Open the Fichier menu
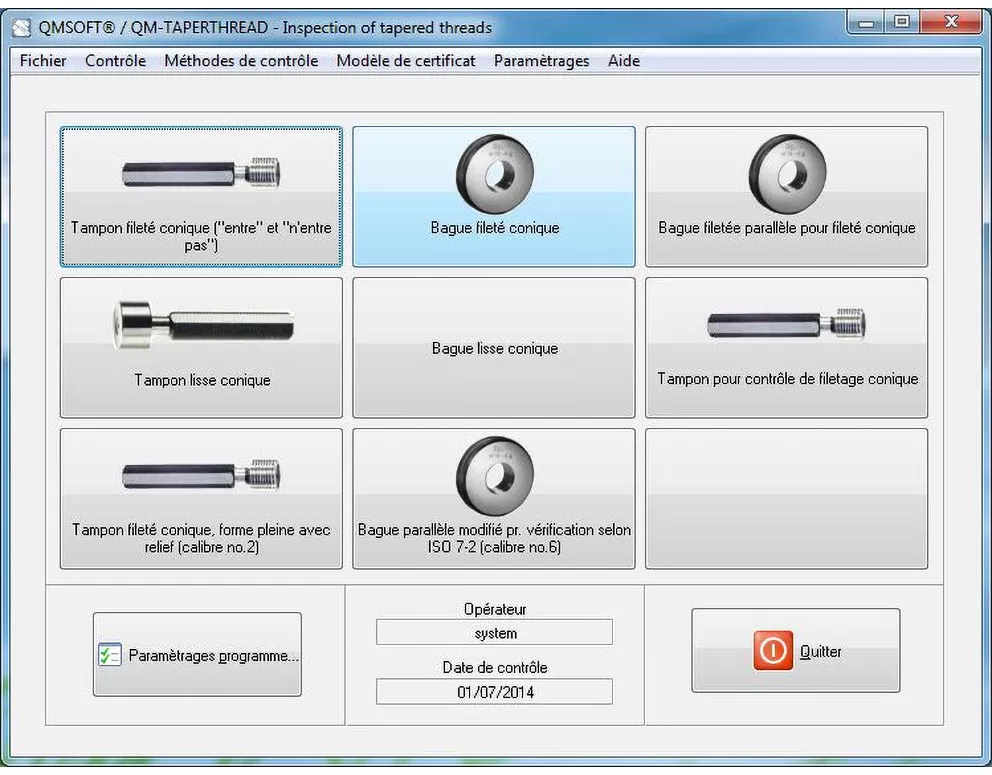The height and width of the screenshot is (775, 992). point(43,61)
